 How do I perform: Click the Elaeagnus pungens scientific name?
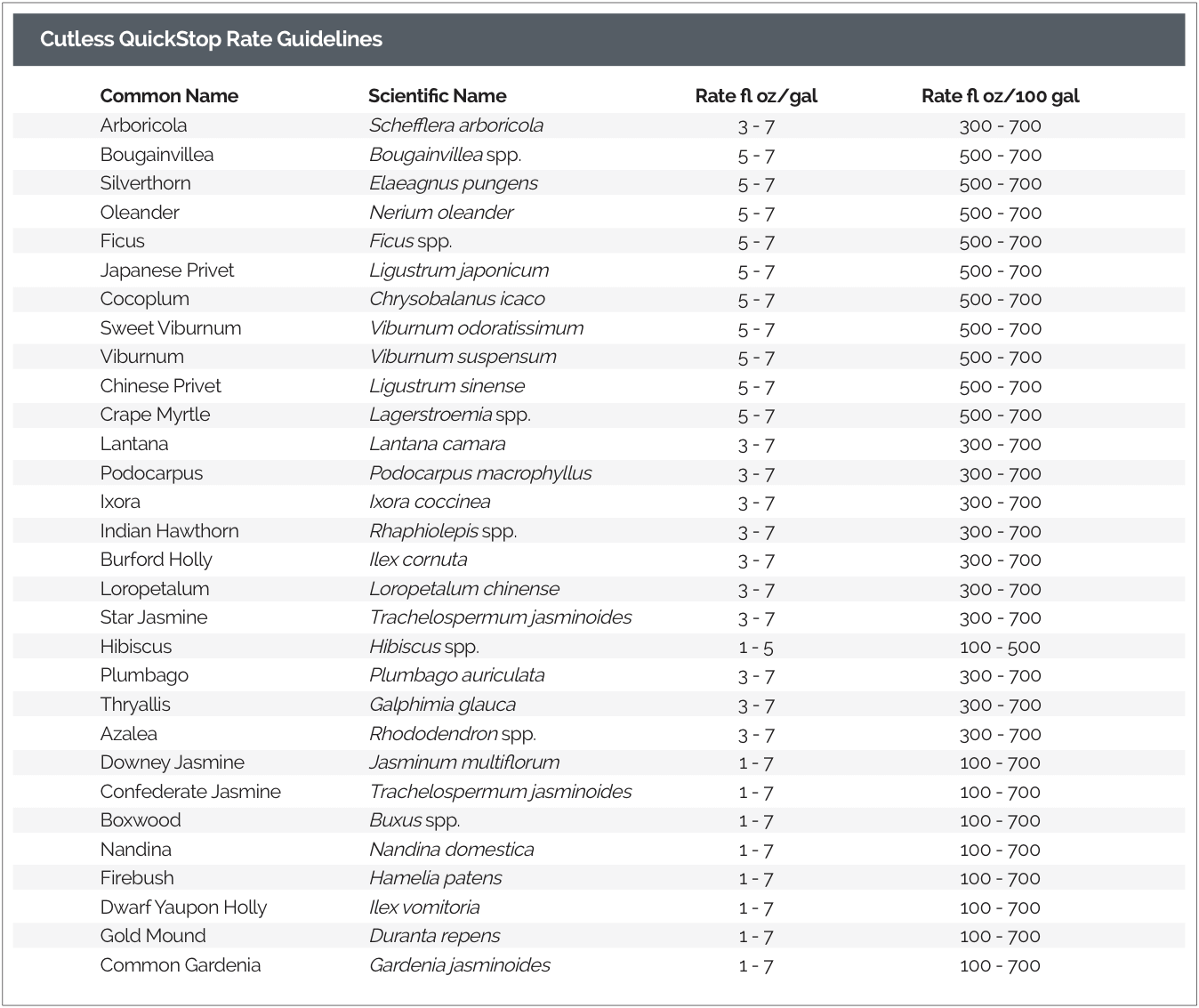(x=454, y=183)
